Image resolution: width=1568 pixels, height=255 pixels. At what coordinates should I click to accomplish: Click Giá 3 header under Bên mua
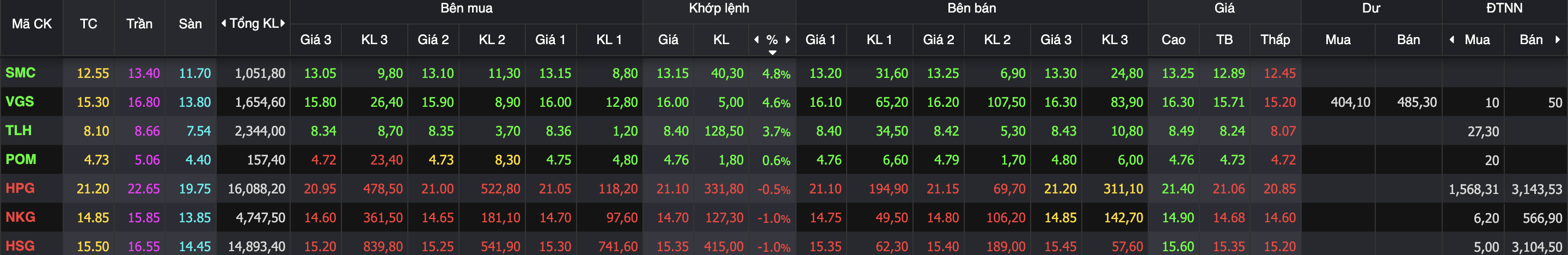pos(316,40)
